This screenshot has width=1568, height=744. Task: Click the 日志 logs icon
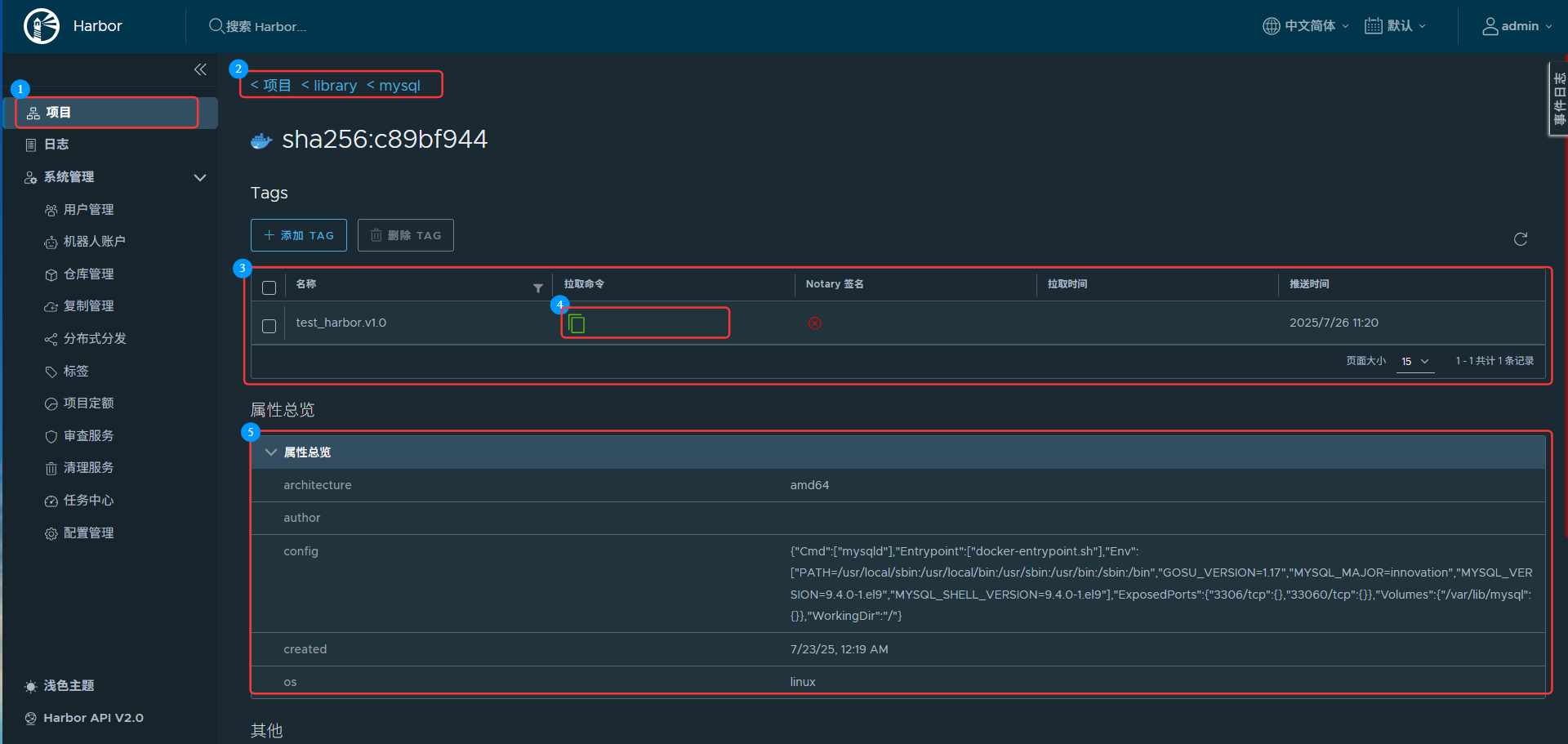pos(31,145)
